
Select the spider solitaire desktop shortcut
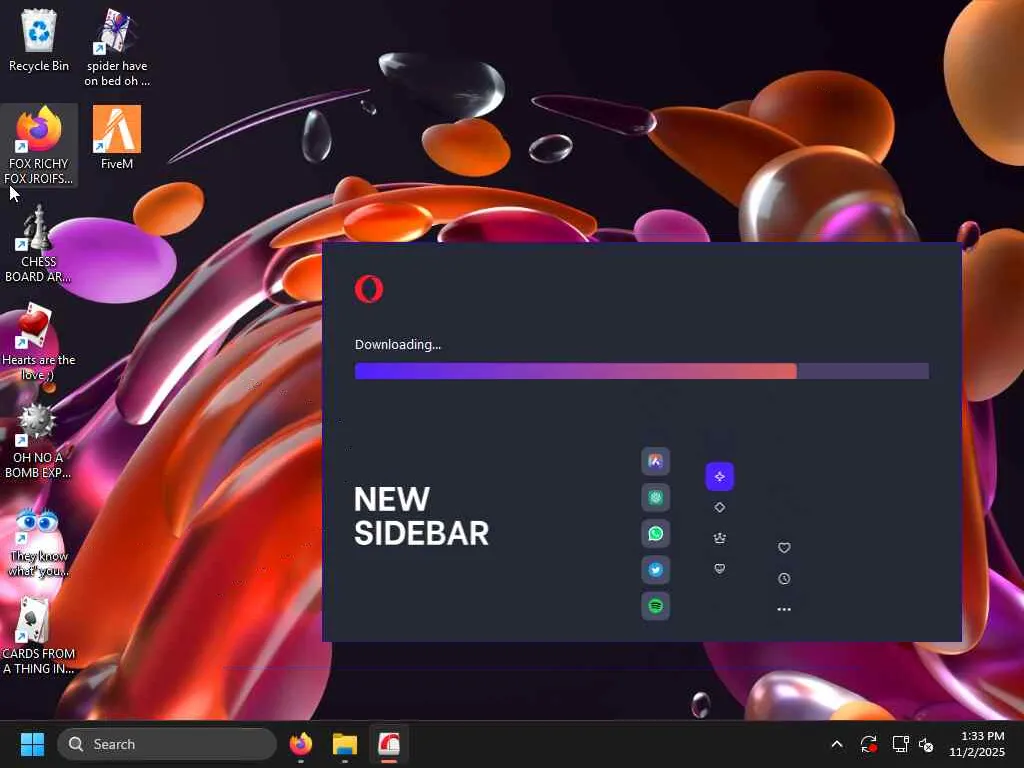(117, 47)
